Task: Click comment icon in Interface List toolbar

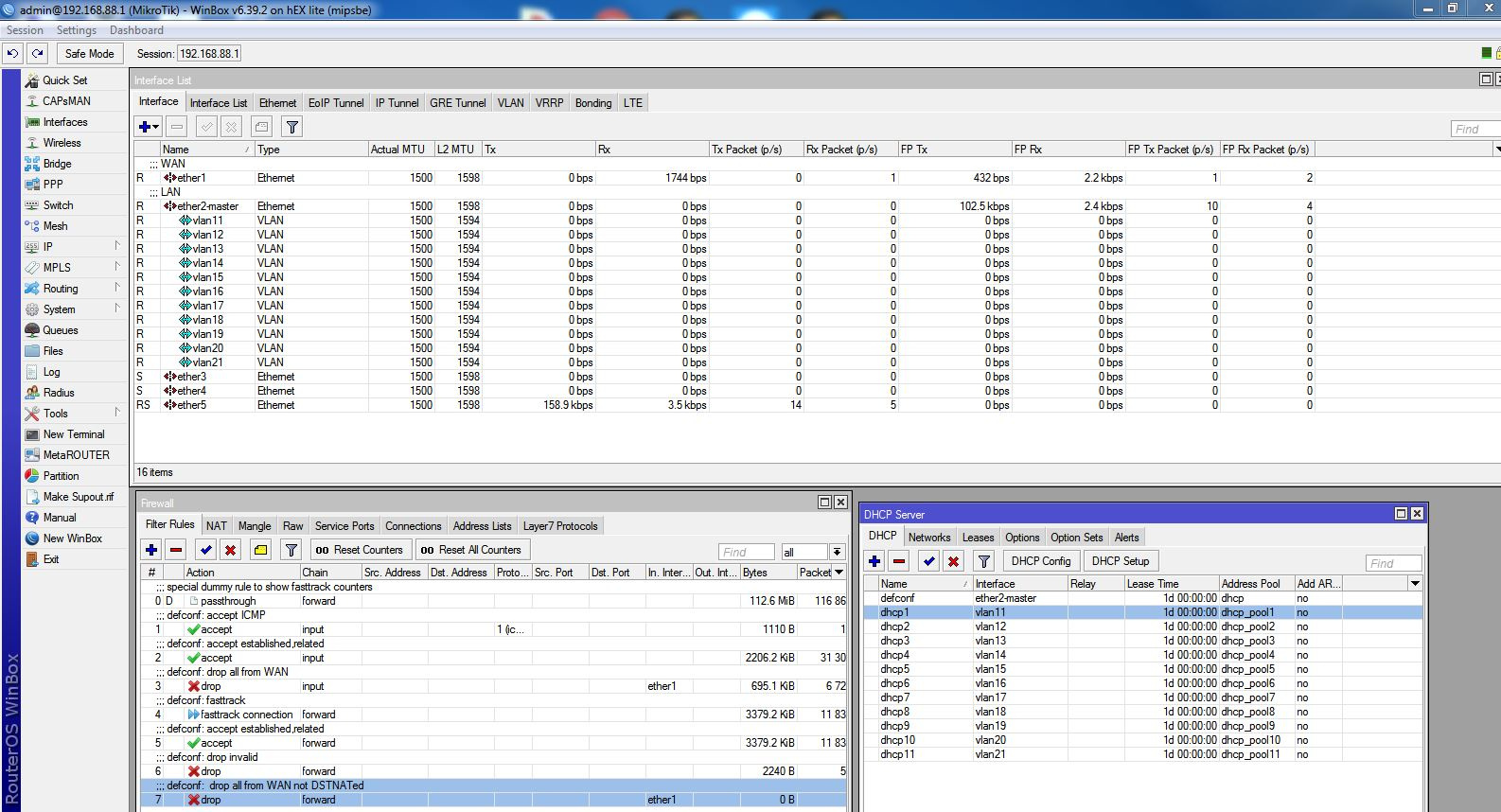Action: 262,127
